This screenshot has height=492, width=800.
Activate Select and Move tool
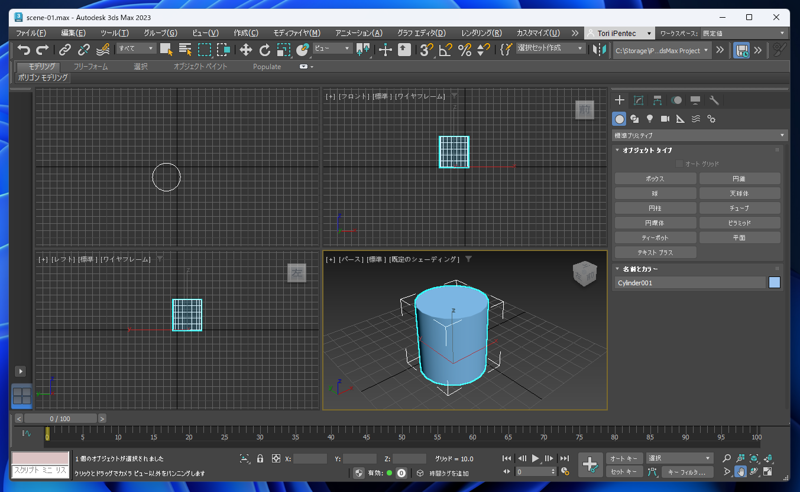[x=245, y=50]
